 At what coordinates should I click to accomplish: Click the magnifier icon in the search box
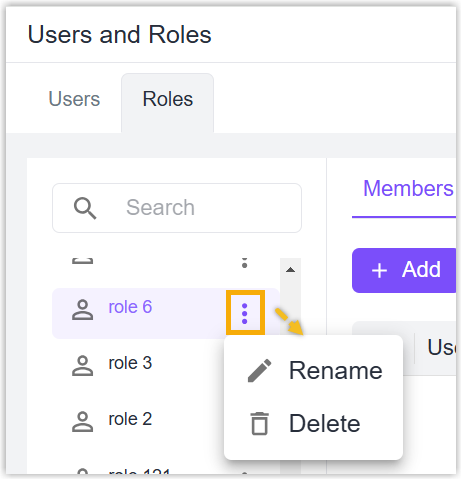(x=85, y=208)
